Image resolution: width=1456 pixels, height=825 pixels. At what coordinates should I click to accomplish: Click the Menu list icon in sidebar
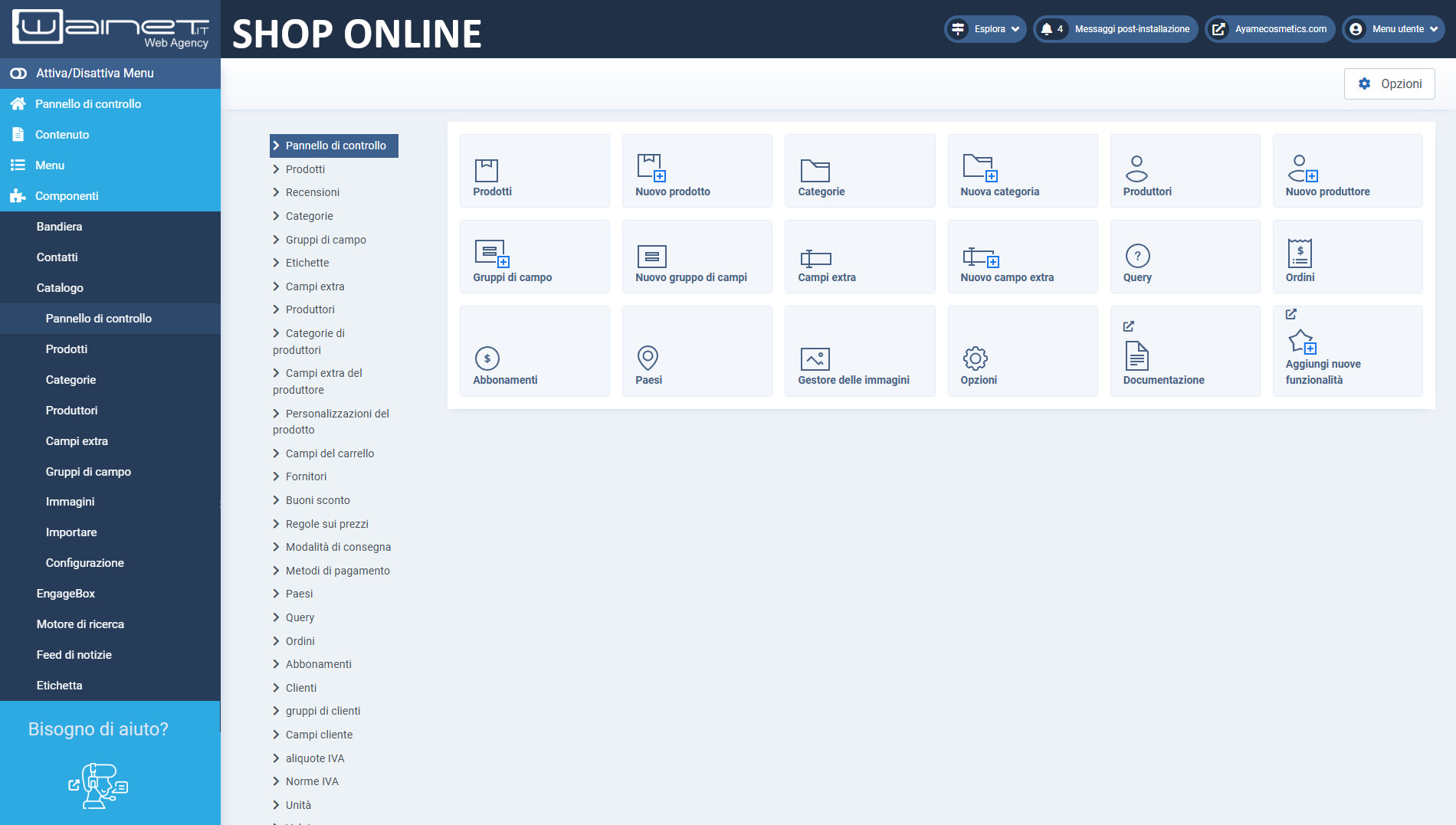pyautogui.click(x=18, y=165)
